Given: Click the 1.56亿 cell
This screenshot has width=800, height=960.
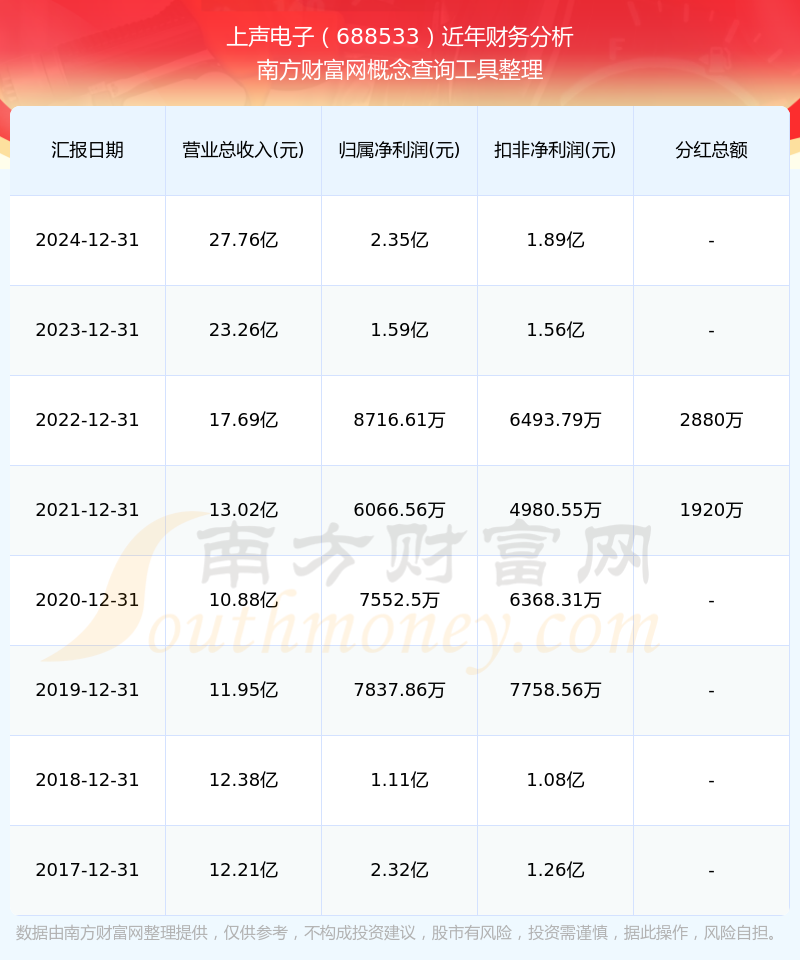Looking at the screenshot, I should 555,330.
